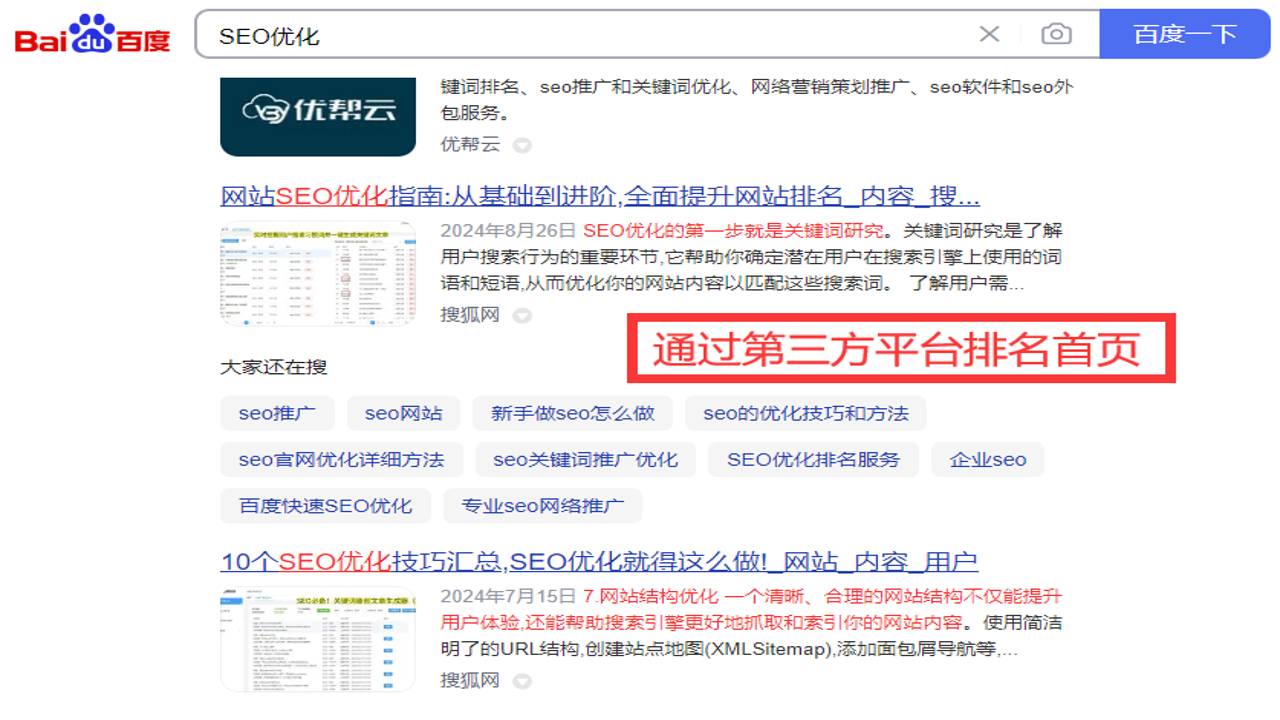Click 搜狐网 source under 2024年7月15日 result
The height and width of the screenshot is (720, 1280).
point(470,681)
